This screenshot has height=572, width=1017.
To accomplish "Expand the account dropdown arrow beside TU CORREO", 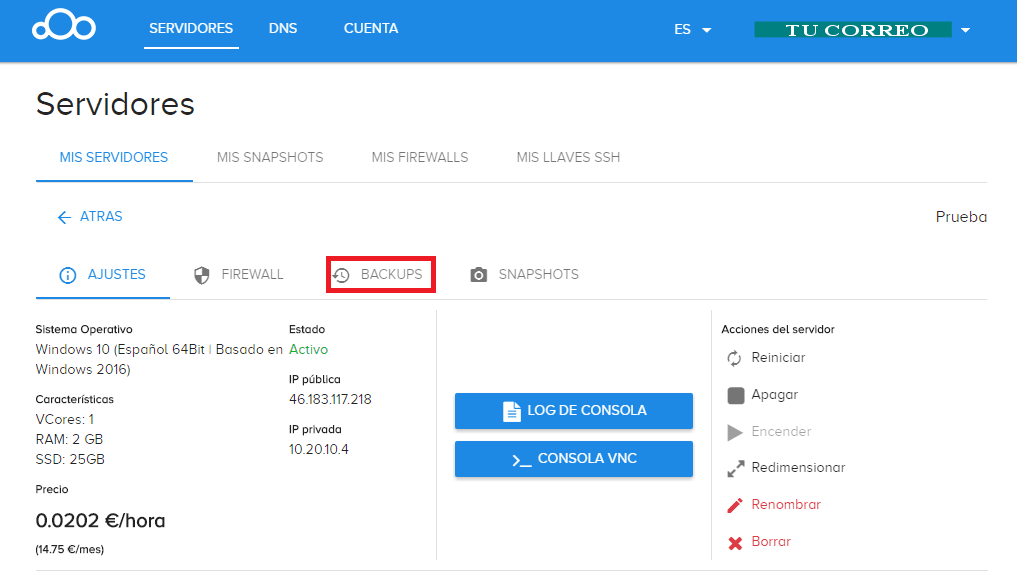I will tap(965, 30).
